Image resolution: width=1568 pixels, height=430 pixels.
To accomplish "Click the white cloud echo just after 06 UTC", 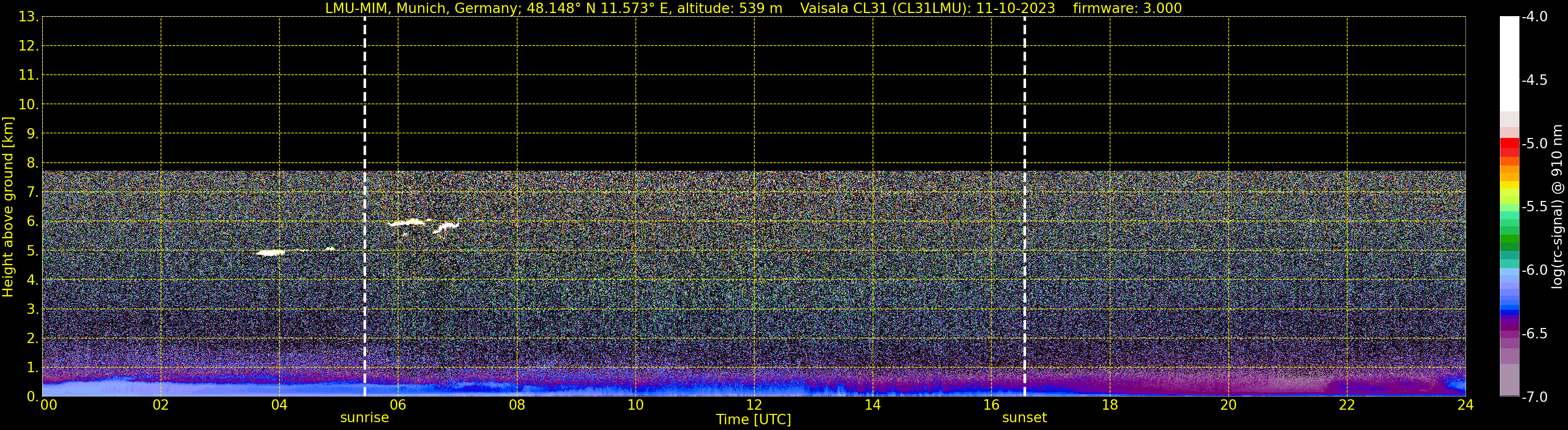I will pyautogui.click(x=407, y=222).
